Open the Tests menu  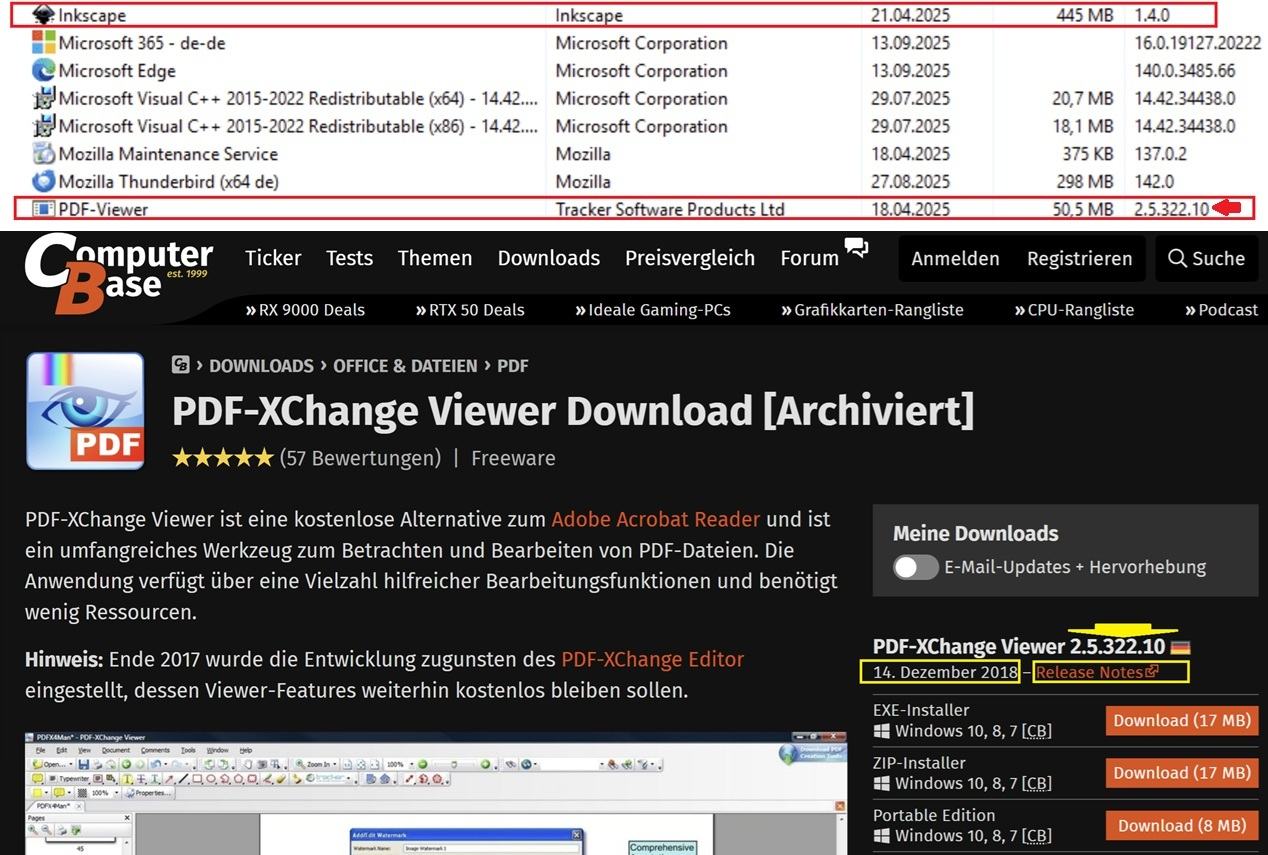pyautogui.click(x=349, y=258)
